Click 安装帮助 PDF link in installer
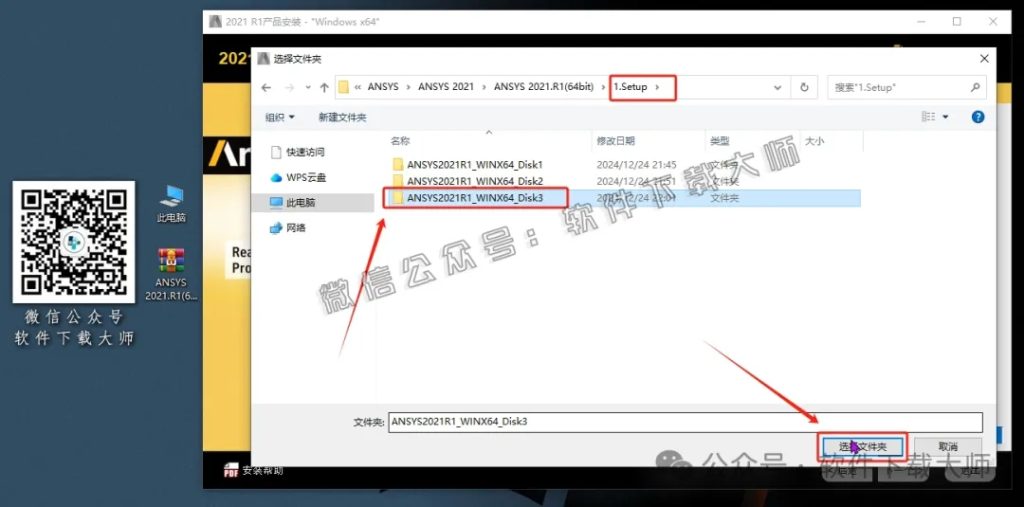The image size is (1024, 507). (253, 470)
